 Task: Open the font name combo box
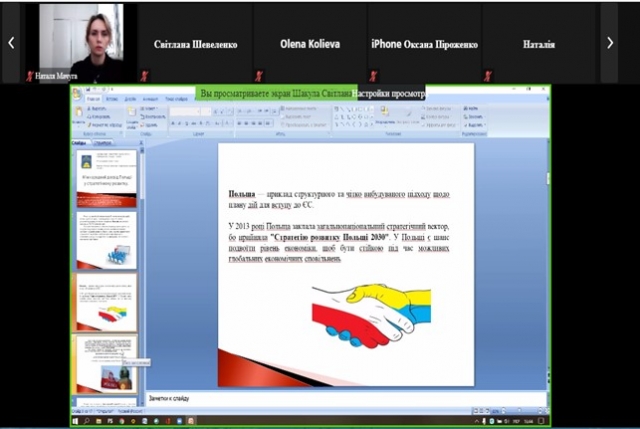point(185,111)
